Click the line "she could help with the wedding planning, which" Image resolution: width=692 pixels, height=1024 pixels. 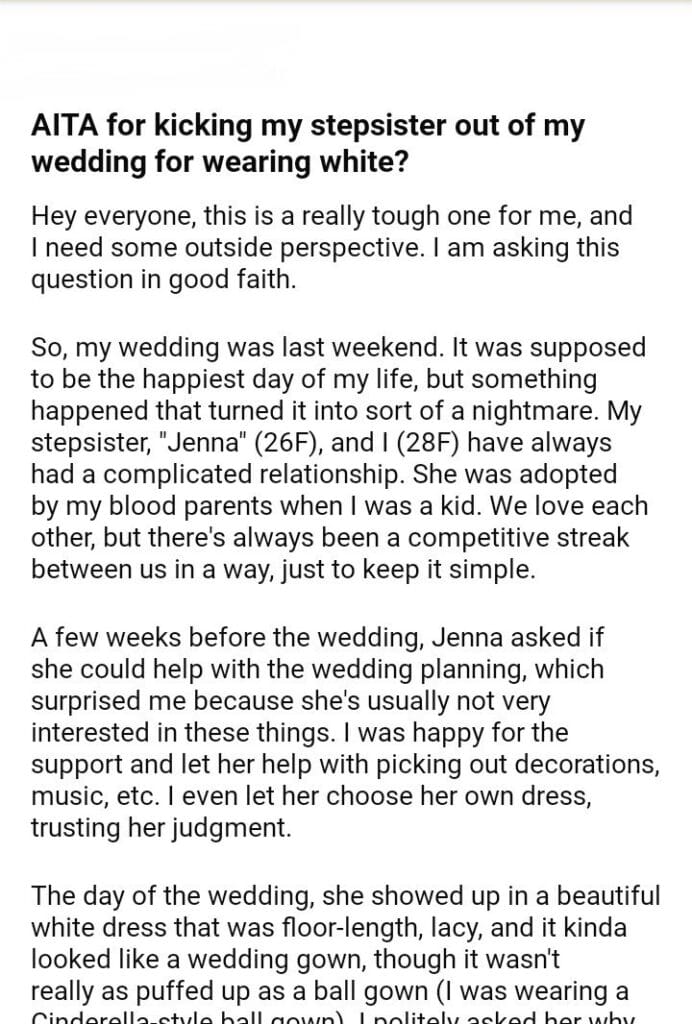317,669
